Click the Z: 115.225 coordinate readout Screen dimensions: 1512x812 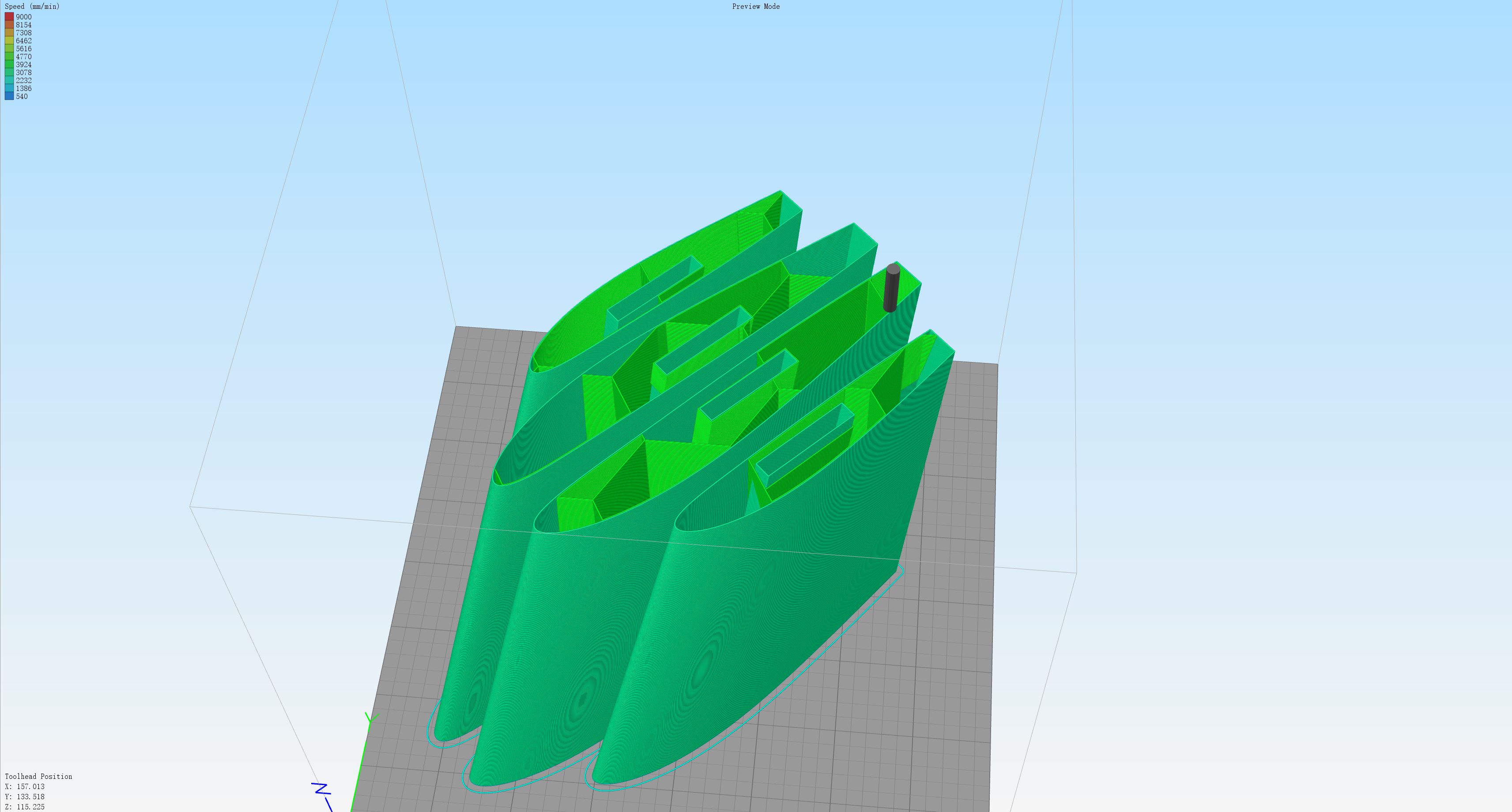pyautogui.click(x=25, y=807)
